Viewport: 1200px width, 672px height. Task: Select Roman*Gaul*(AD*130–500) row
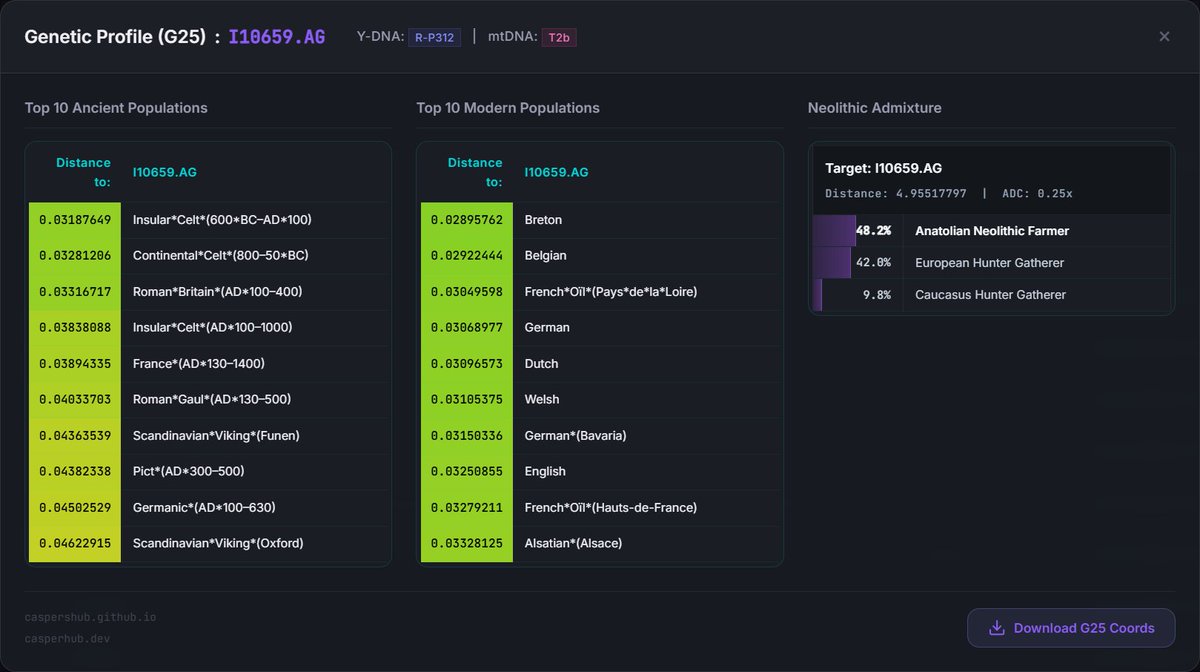(208, 400)
